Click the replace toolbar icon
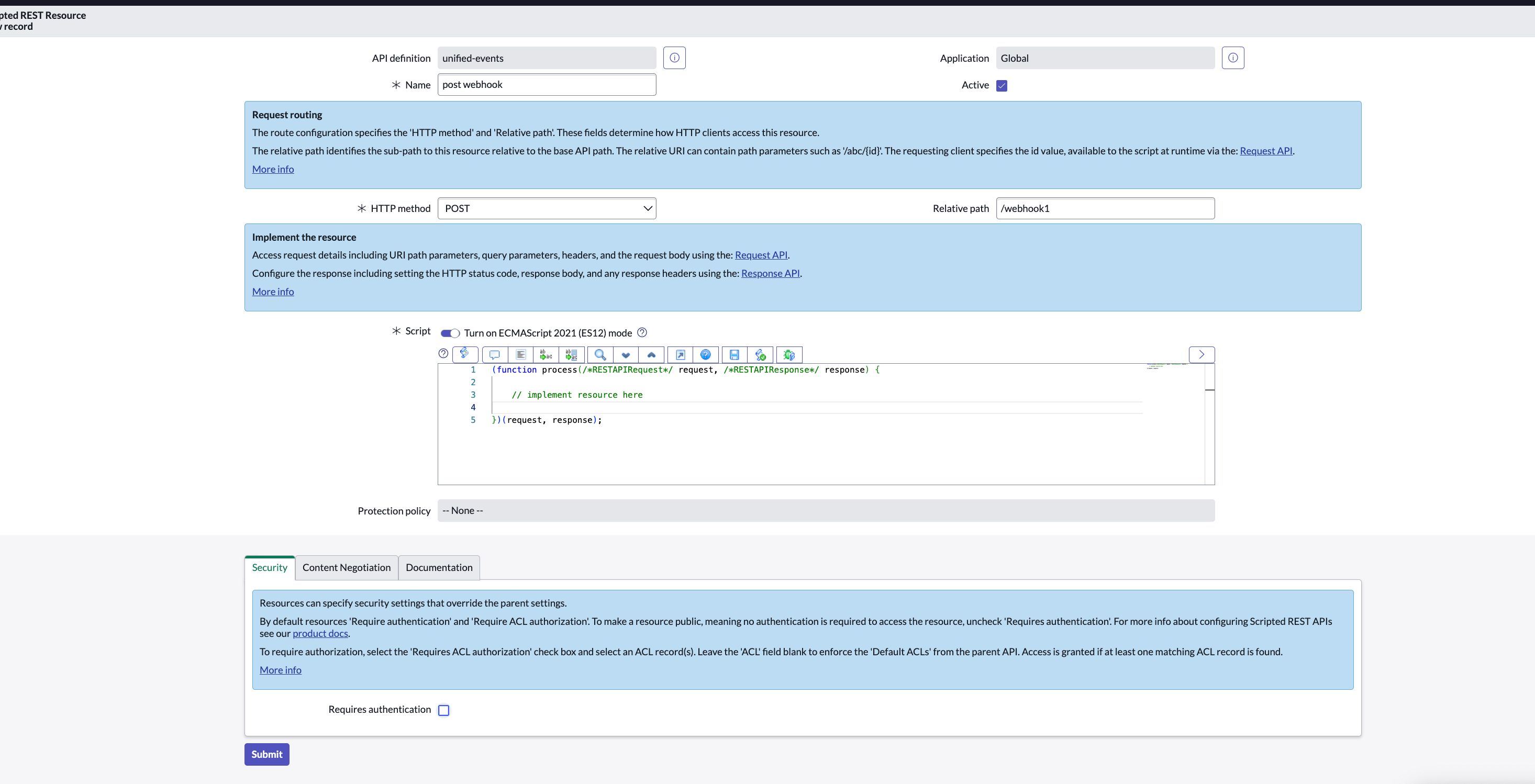The width and height of the screenshot is (1535, 784). (546, 355)
